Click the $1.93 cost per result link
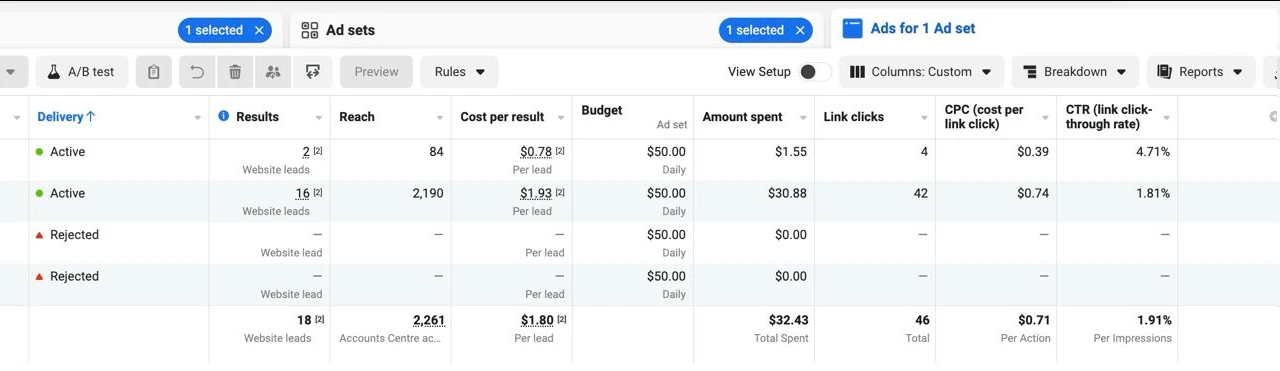 pyautogui.click(x=536, y=194)
